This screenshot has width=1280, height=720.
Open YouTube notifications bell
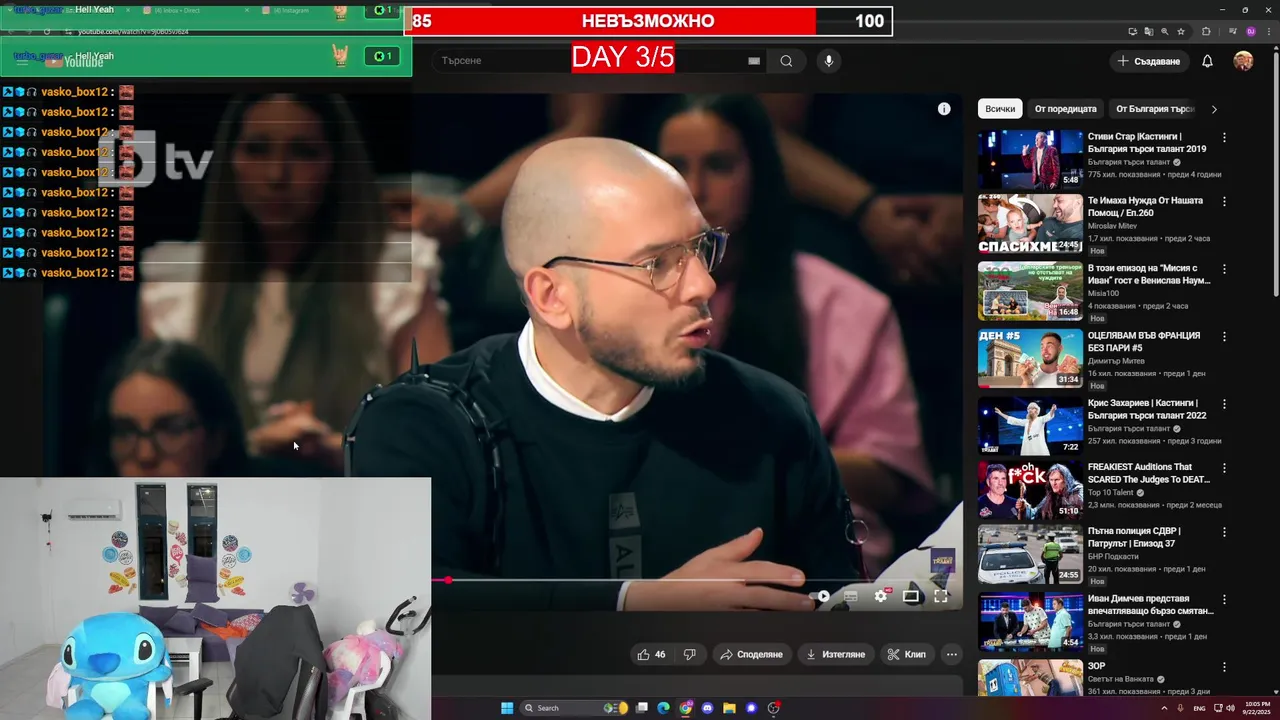[x=1207, y=61]
